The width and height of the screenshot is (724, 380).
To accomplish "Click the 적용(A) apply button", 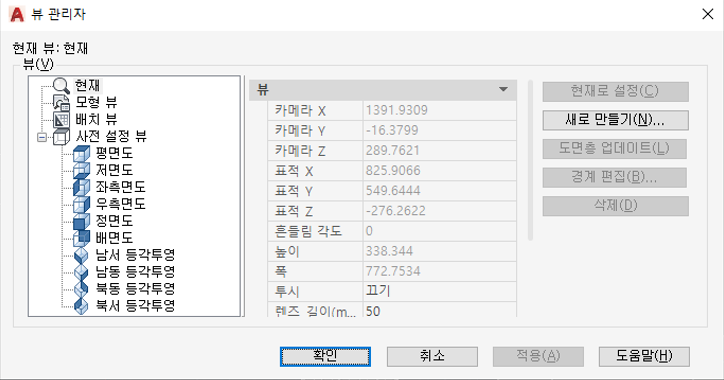I will pyautogui.click(x=538, y=356).
